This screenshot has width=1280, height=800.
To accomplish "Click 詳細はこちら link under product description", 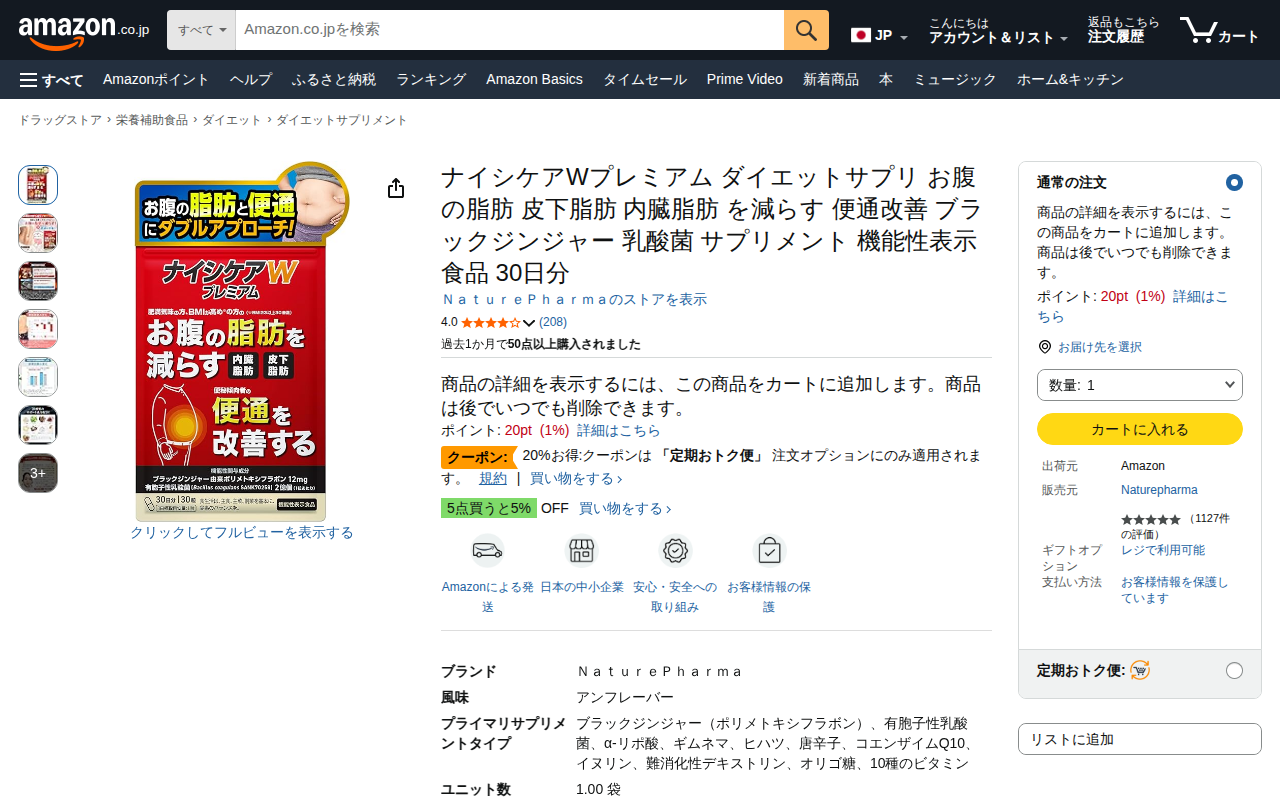I will (x=619, y=431).
